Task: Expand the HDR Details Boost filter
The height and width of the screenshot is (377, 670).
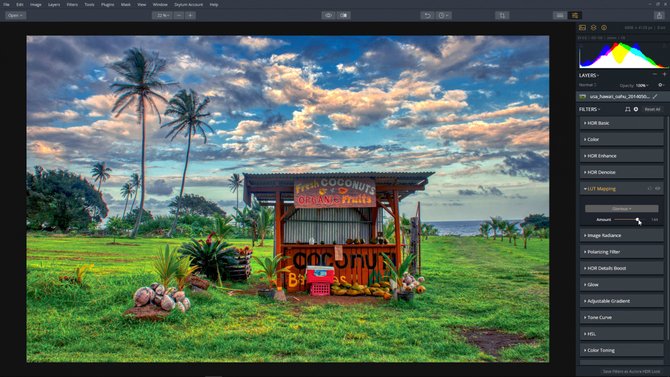Action: [x=622, y=268]
